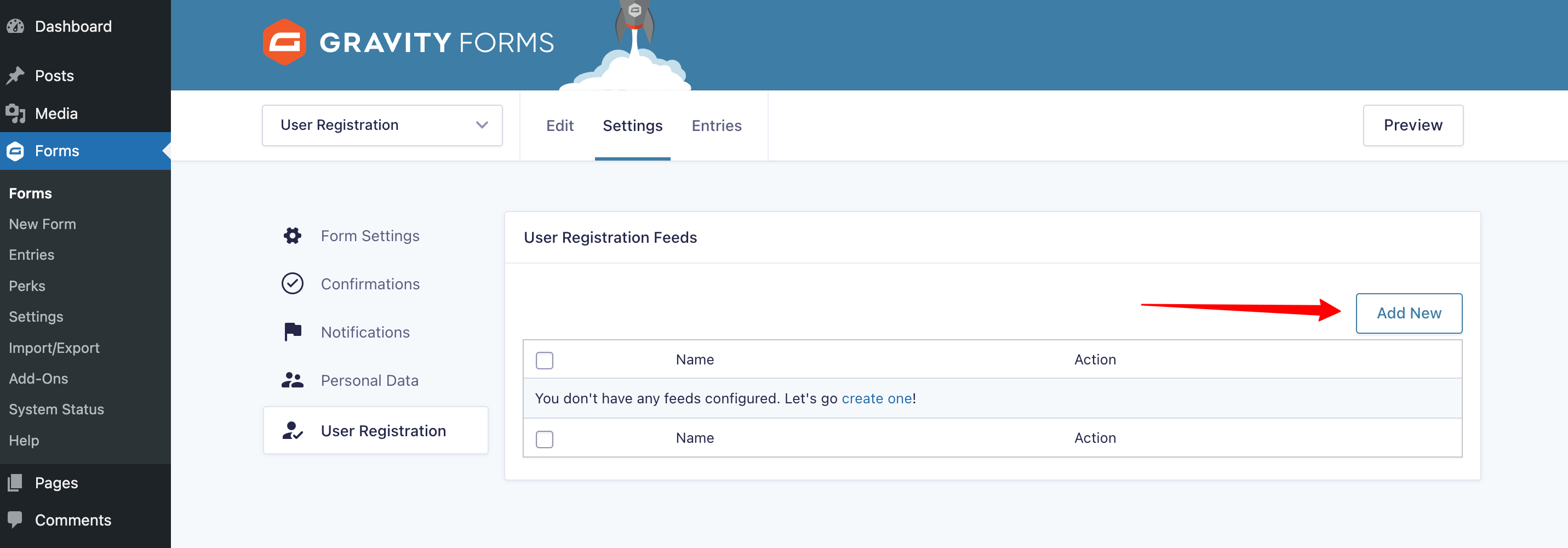The height and width of the screenshot is (548, 1568).
Task: Click the Comments bubble icon
Action: click(15, 520)
